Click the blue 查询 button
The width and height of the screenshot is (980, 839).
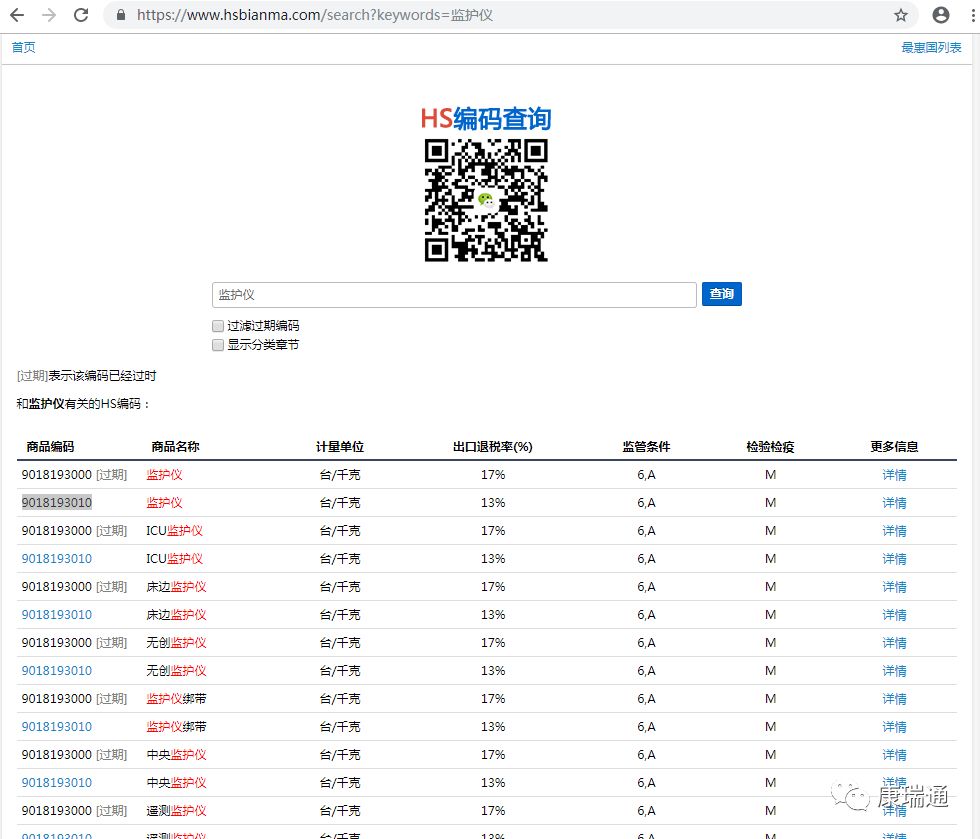point(722,294)
